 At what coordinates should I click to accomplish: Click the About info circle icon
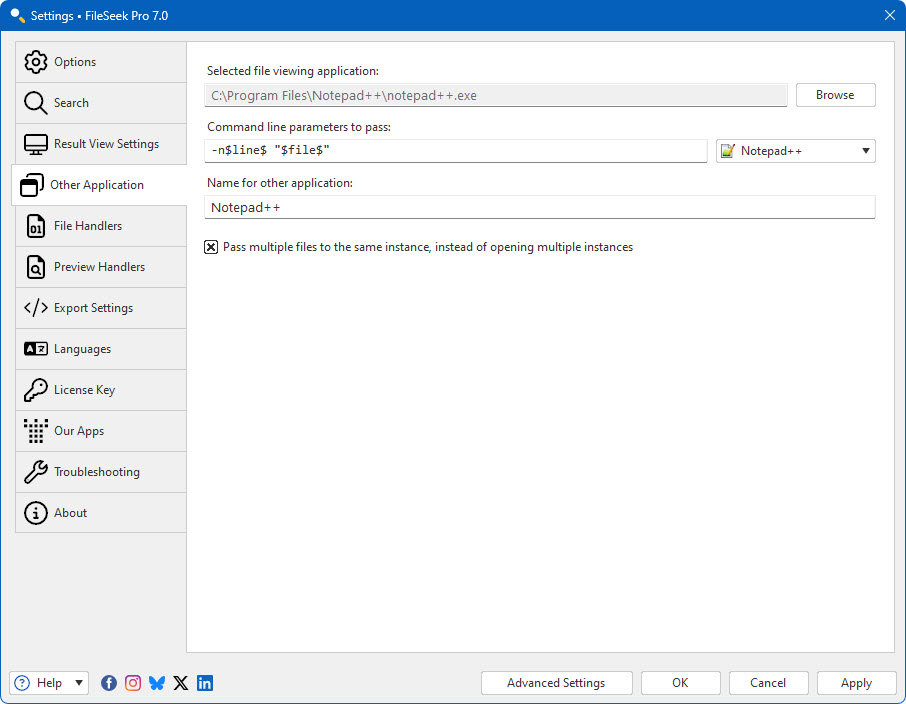coord(35,513)
